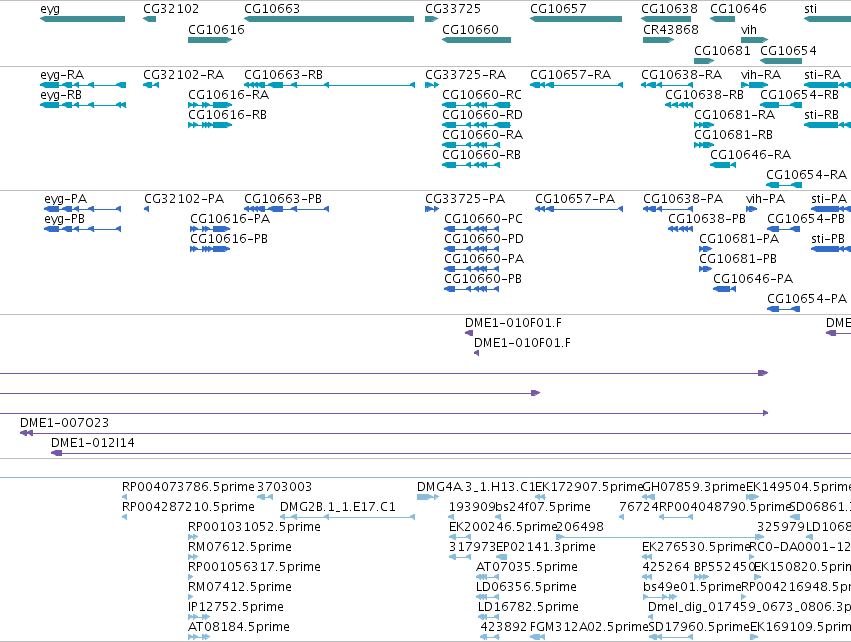This screenshot has width=851, height=642.
Task: Click the LD16782.5prime EST
Action: (488, 617)
